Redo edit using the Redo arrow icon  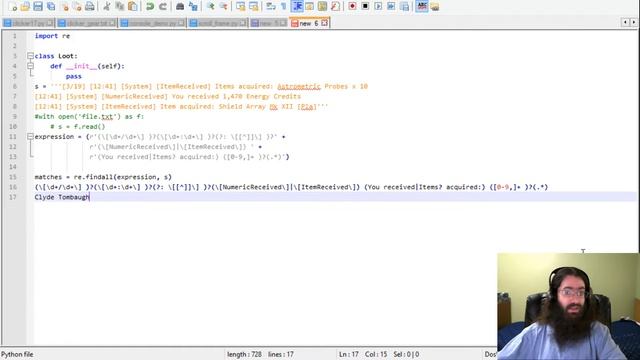tap(163, 7)
